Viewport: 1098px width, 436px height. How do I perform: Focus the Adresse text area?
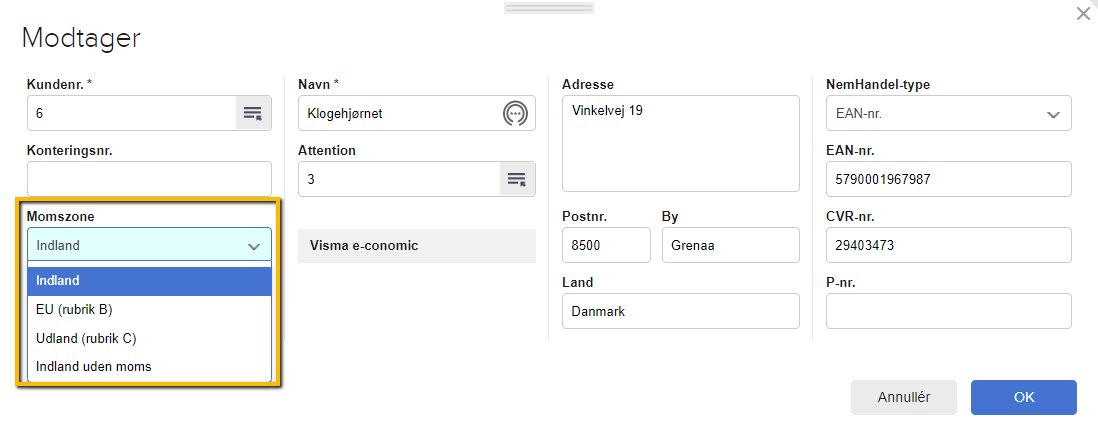(680, 143)
